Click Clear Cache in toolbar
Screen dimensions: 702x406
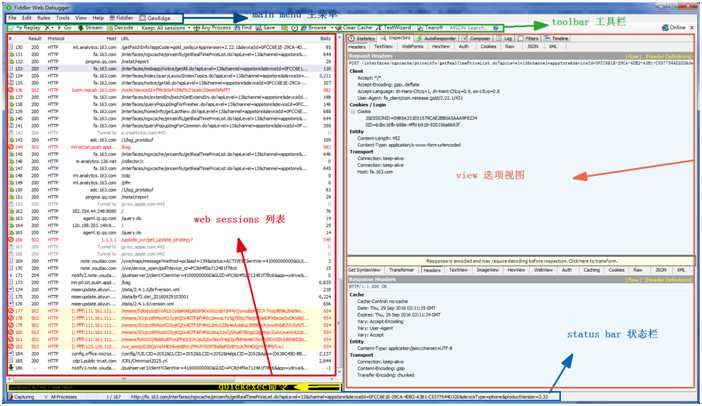tap(354, 28)
